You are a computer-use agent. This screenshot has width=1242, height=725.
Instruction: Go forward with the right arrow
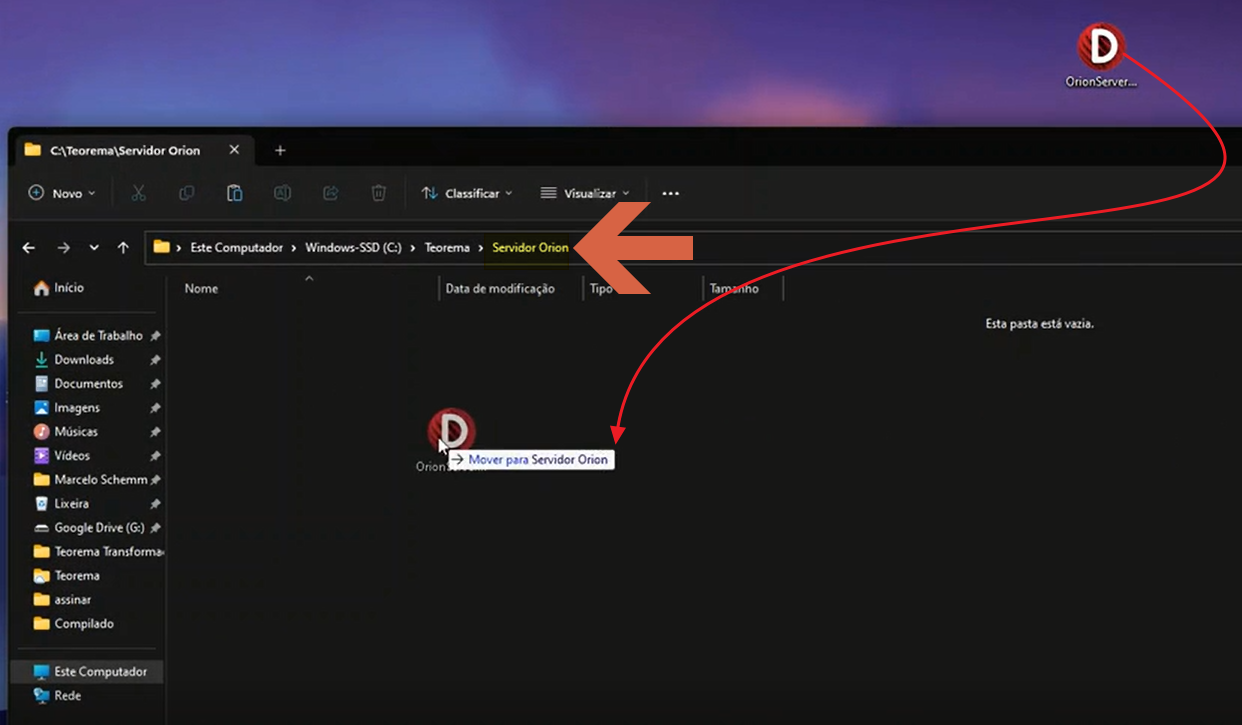(63, 248)
